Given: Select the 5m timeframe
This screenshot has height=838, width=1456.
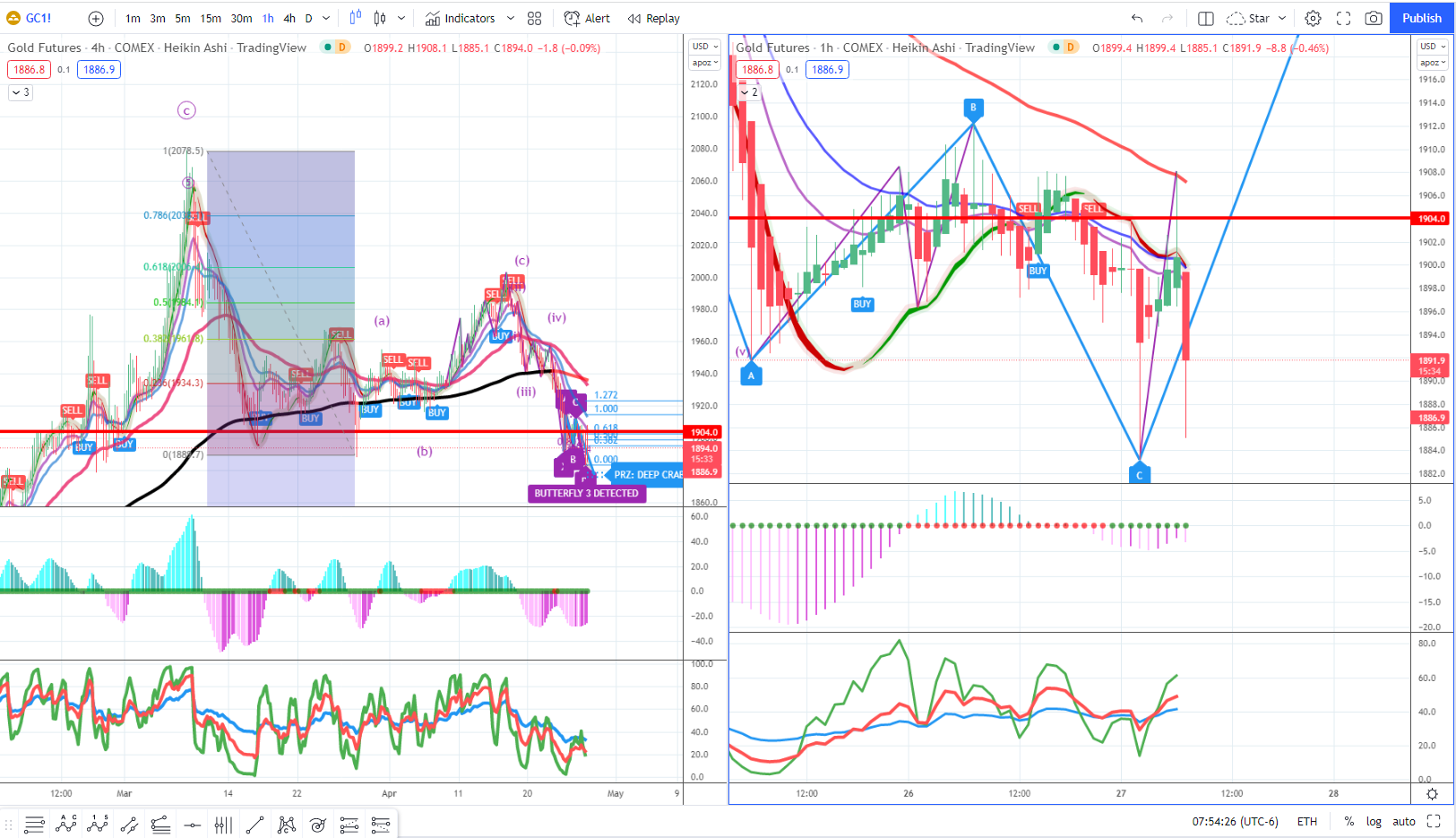Looking at the screenshot, I should pyautogui.click(x=183, y=18).
